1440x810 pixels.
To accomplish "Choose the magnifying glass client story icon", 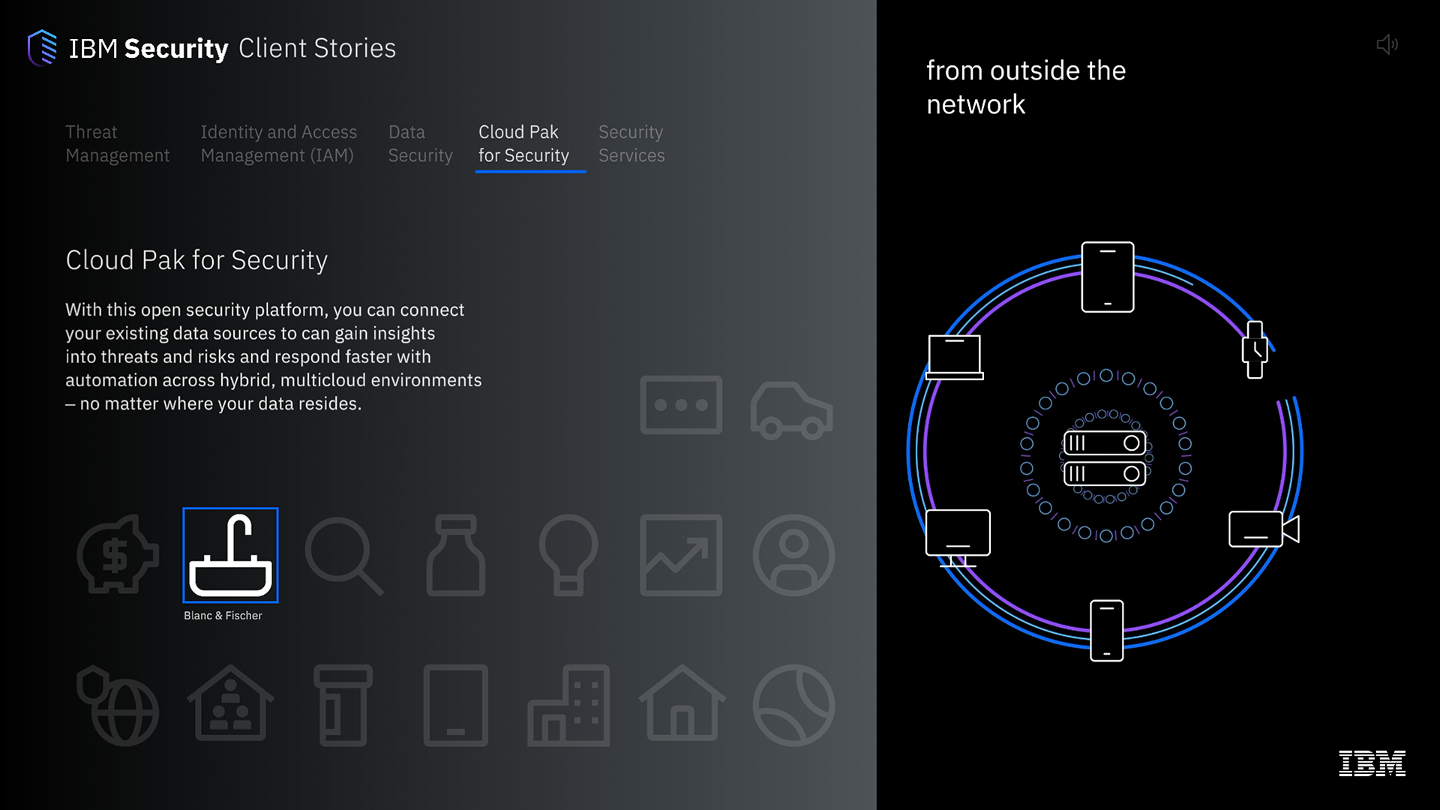I will pos(344,555).
